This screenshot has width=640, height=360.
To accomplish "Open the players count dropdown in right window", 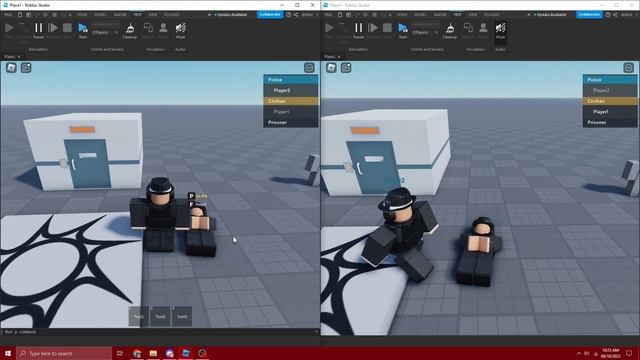I will click(x=425, y=32).
